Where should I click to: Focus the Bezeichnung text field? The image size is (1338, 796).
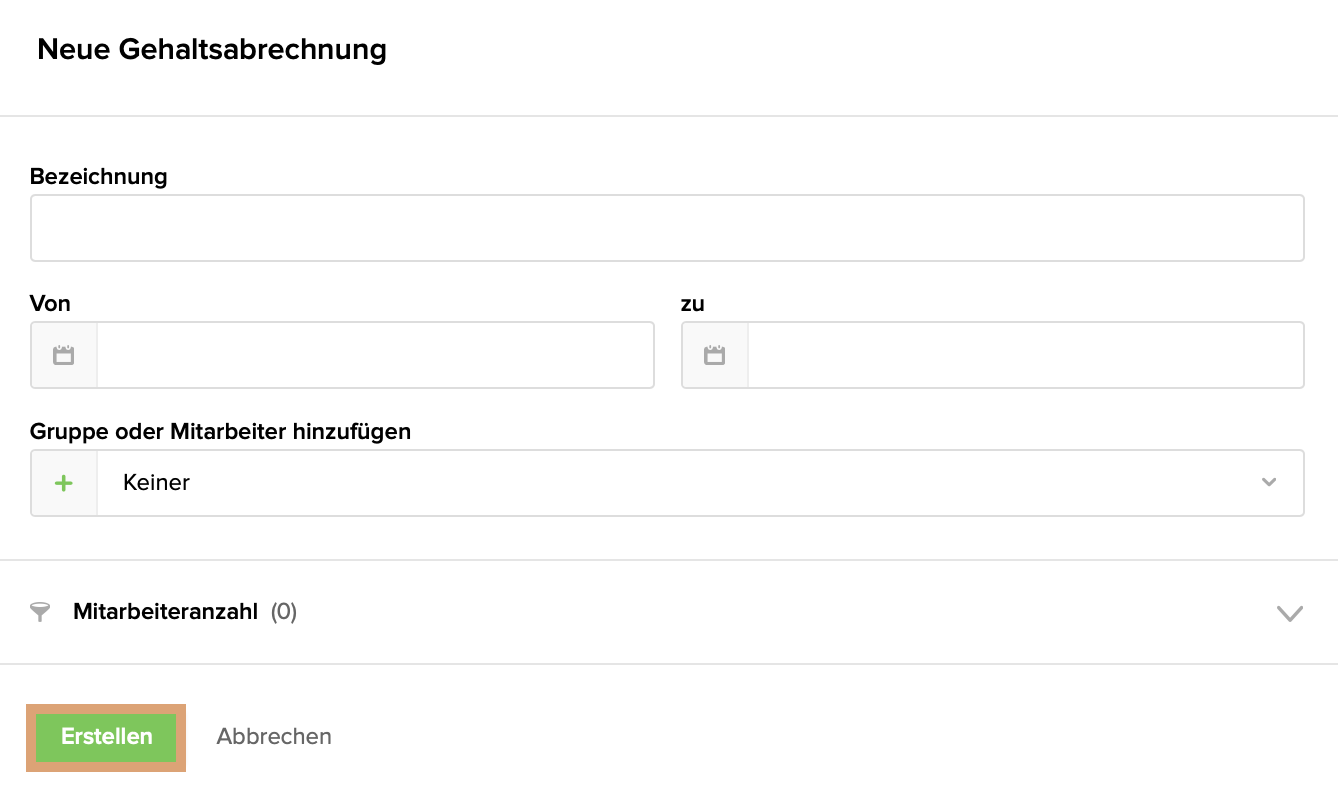667,228
